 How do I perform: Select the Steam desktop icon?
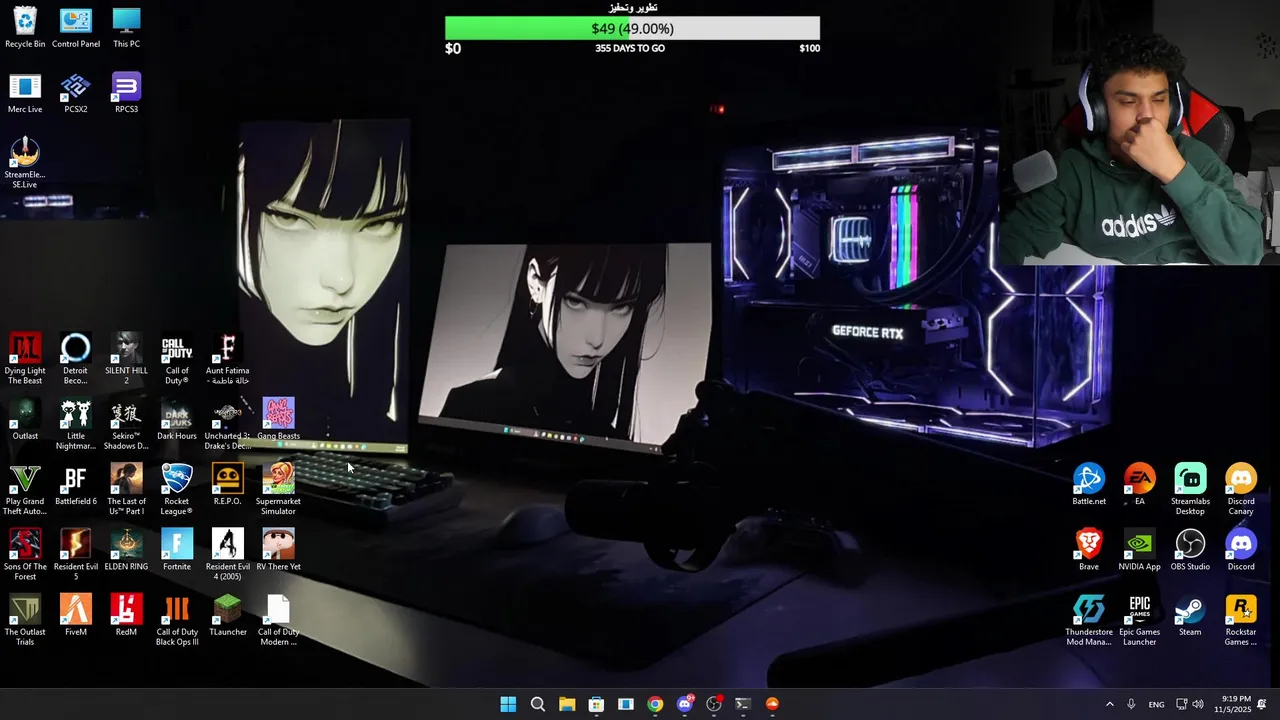(x=1190, y=615)
